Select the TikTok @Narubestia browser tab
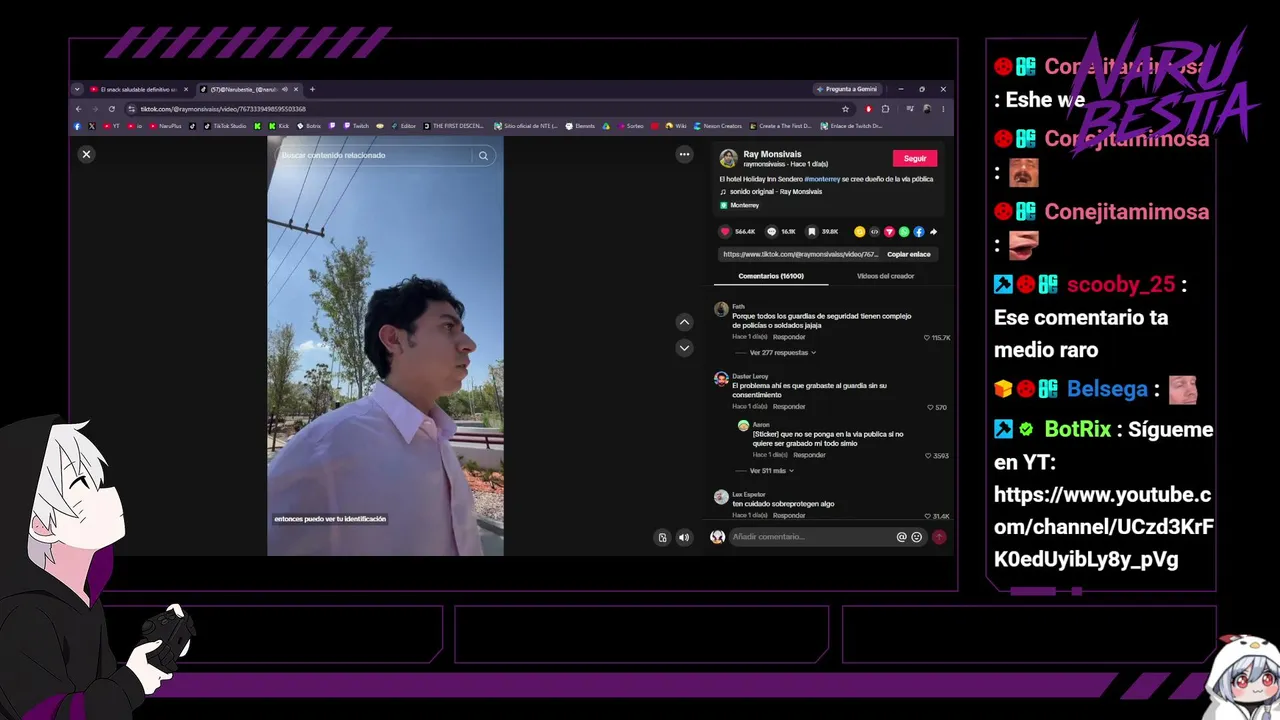 [248, 89]
